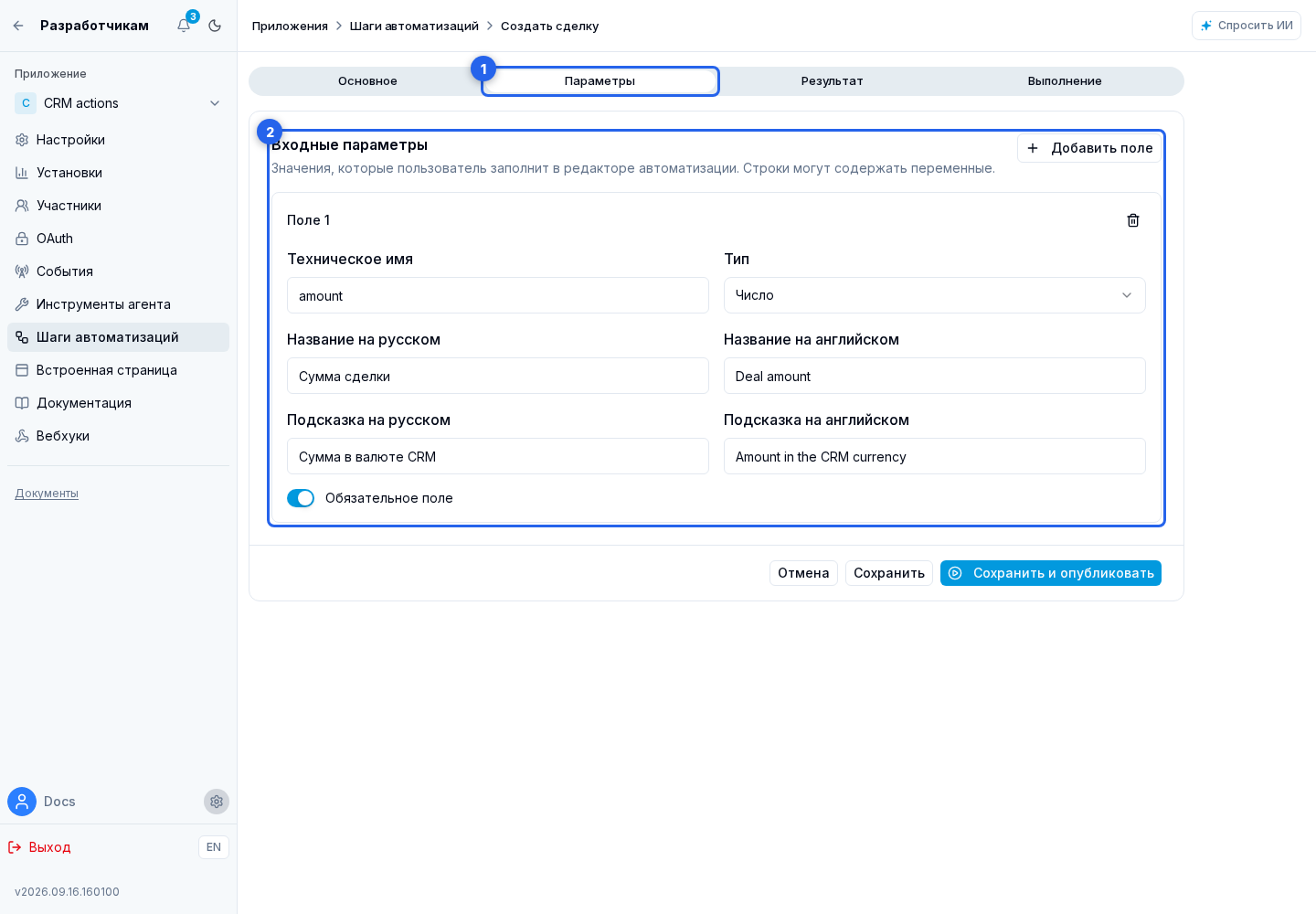This screenshot has height=914, width=1316.
Task: Switch to the Параметры tab
Action: pyautogui.click(x=600, y=81)
